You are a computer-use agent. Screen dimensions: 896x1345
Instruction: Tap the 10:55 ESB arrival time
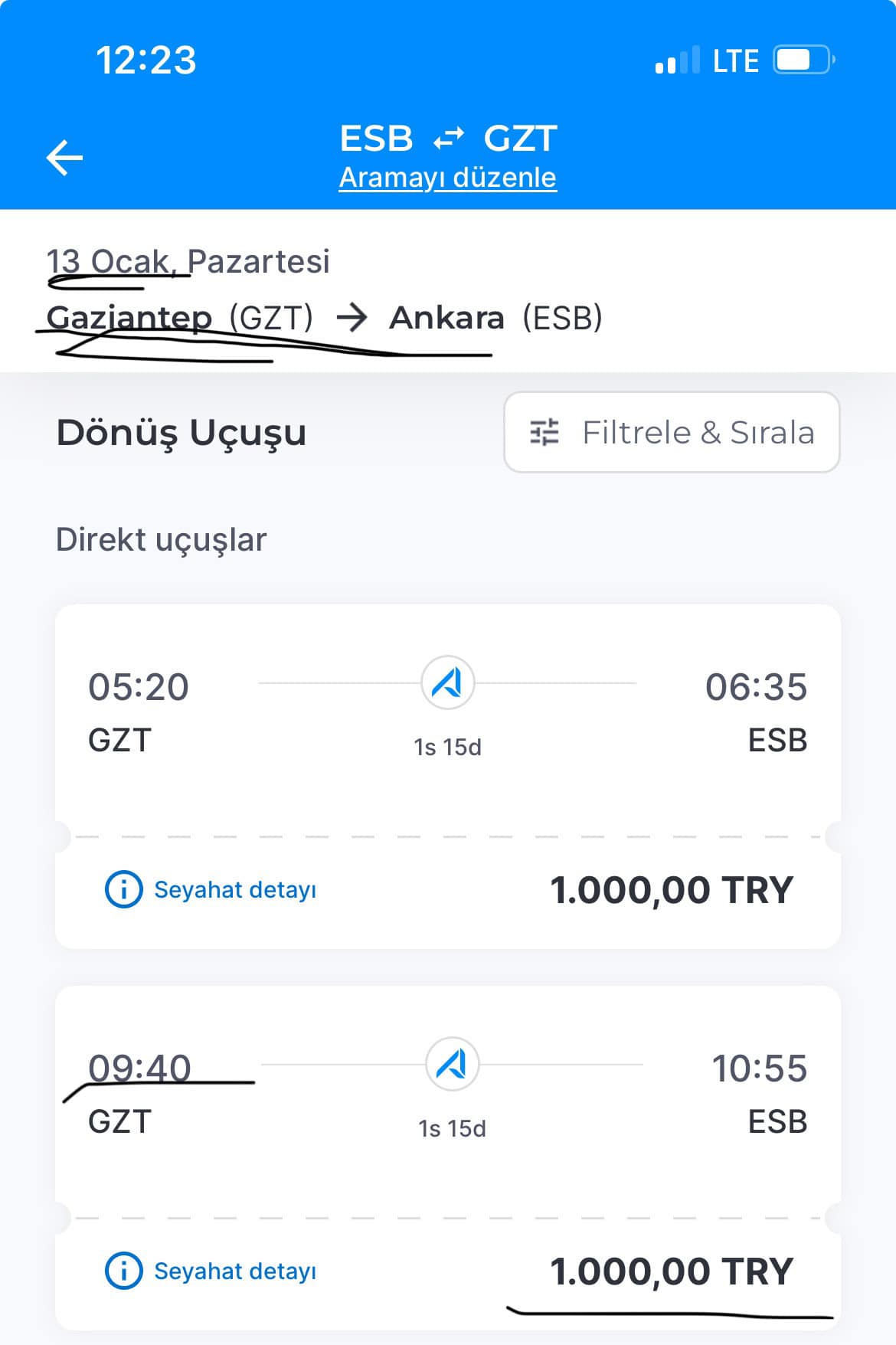click(759, 1068)
